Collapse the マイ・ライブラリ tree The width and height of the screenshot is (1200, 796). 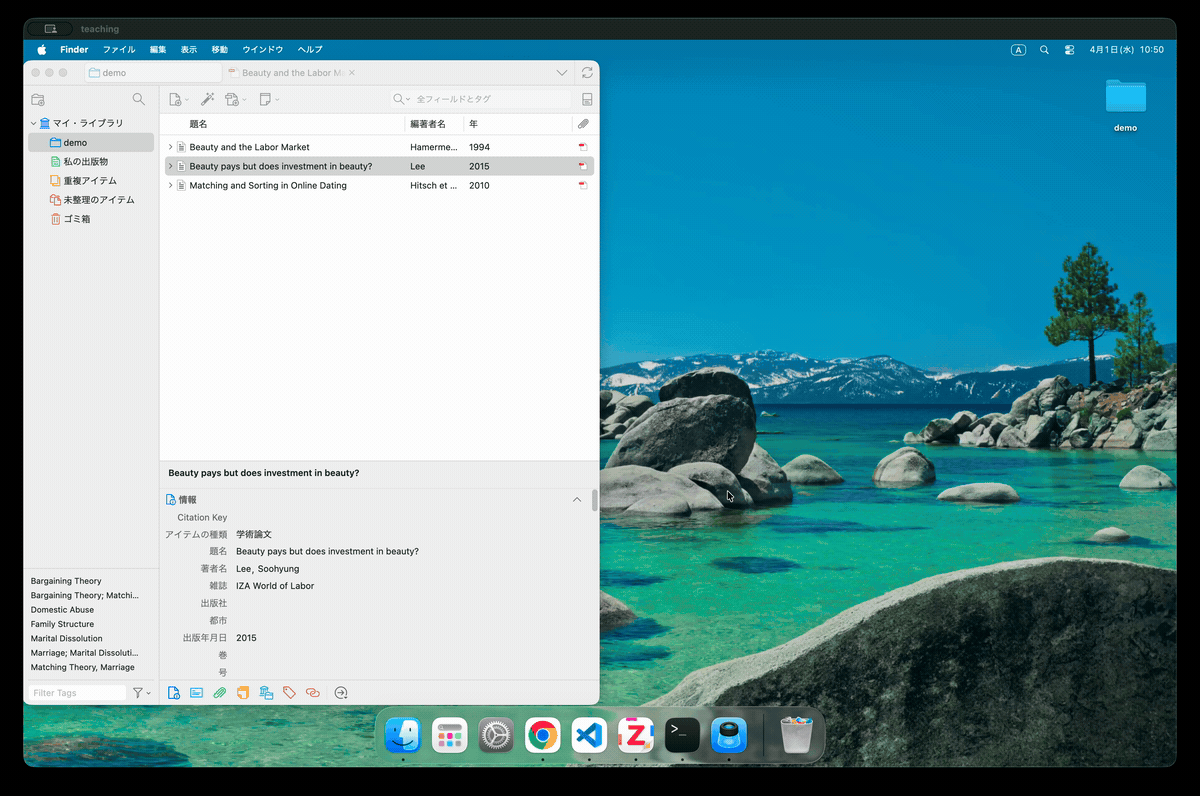tap(33, 124)
